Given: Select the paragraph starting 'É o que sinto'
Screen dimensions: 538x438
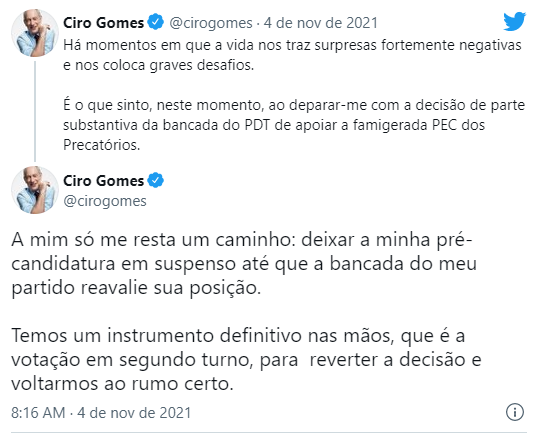Looking at the screenshot, I should (294, 125).
